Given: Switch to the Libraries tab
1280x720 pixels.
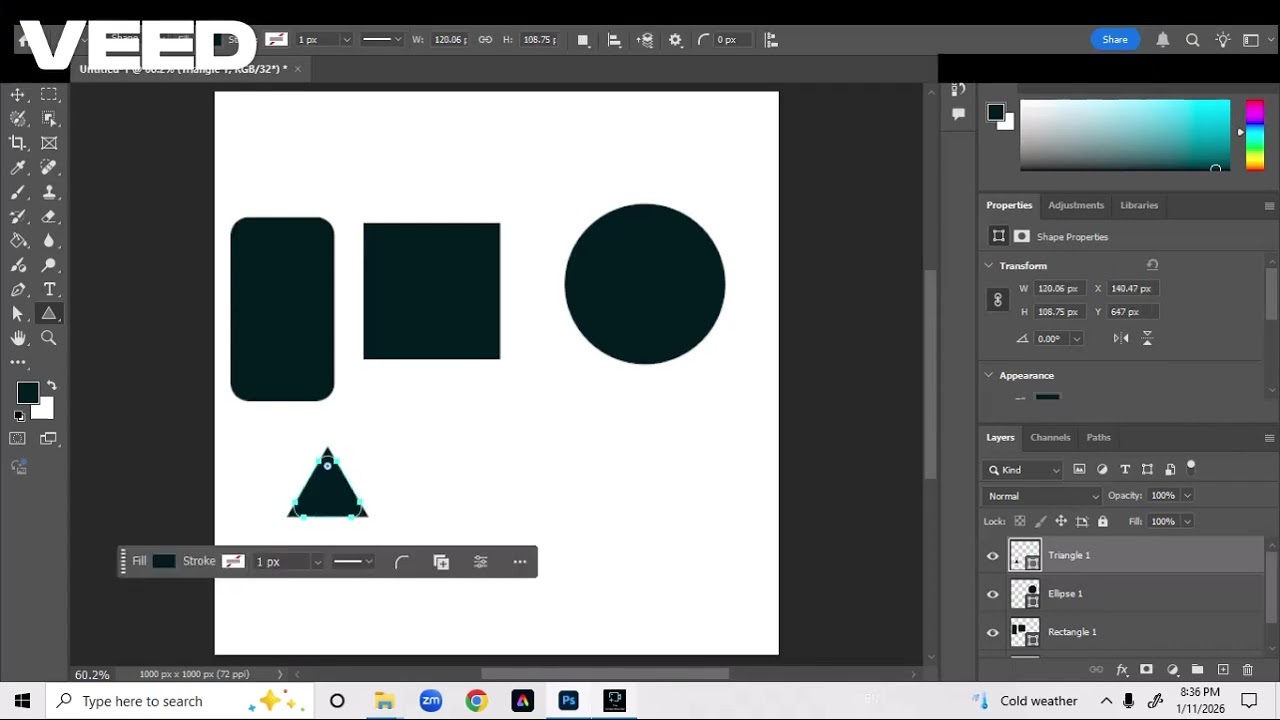Looking at the screenshot, I should click(x=1139, y=205).
